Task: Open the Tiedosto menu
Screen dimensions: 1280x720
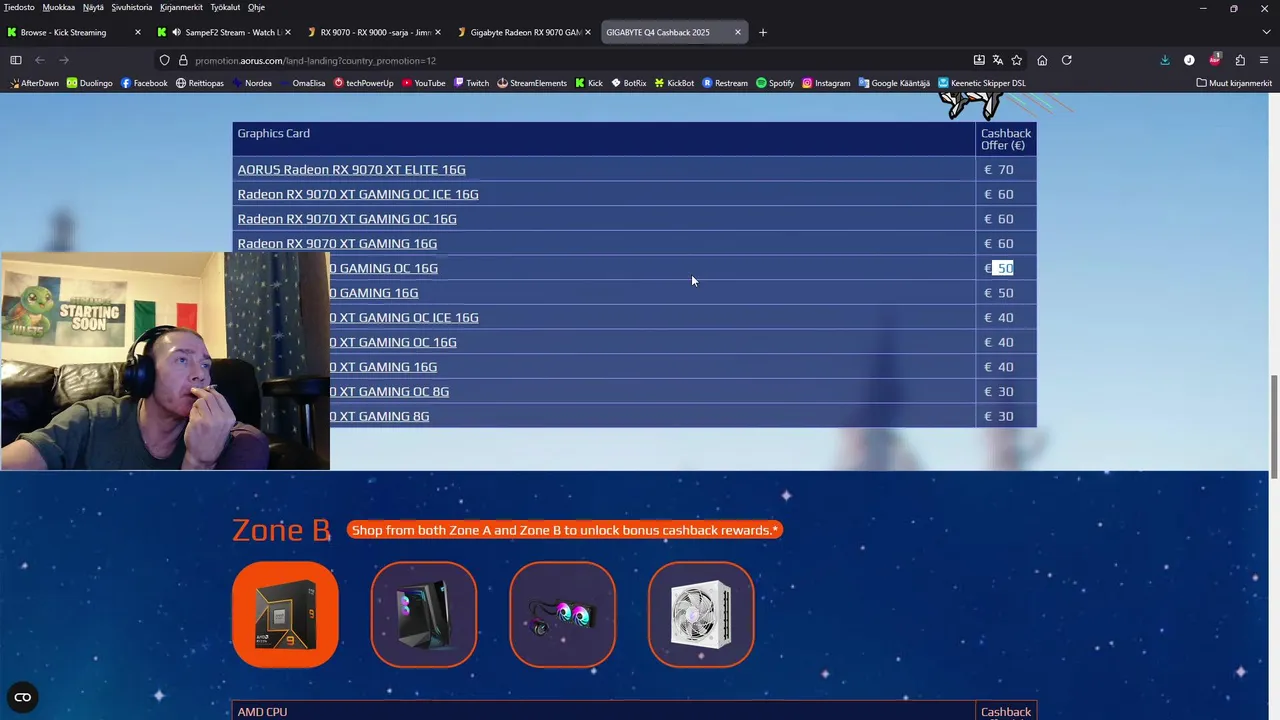Action: (x=19, y=7)
